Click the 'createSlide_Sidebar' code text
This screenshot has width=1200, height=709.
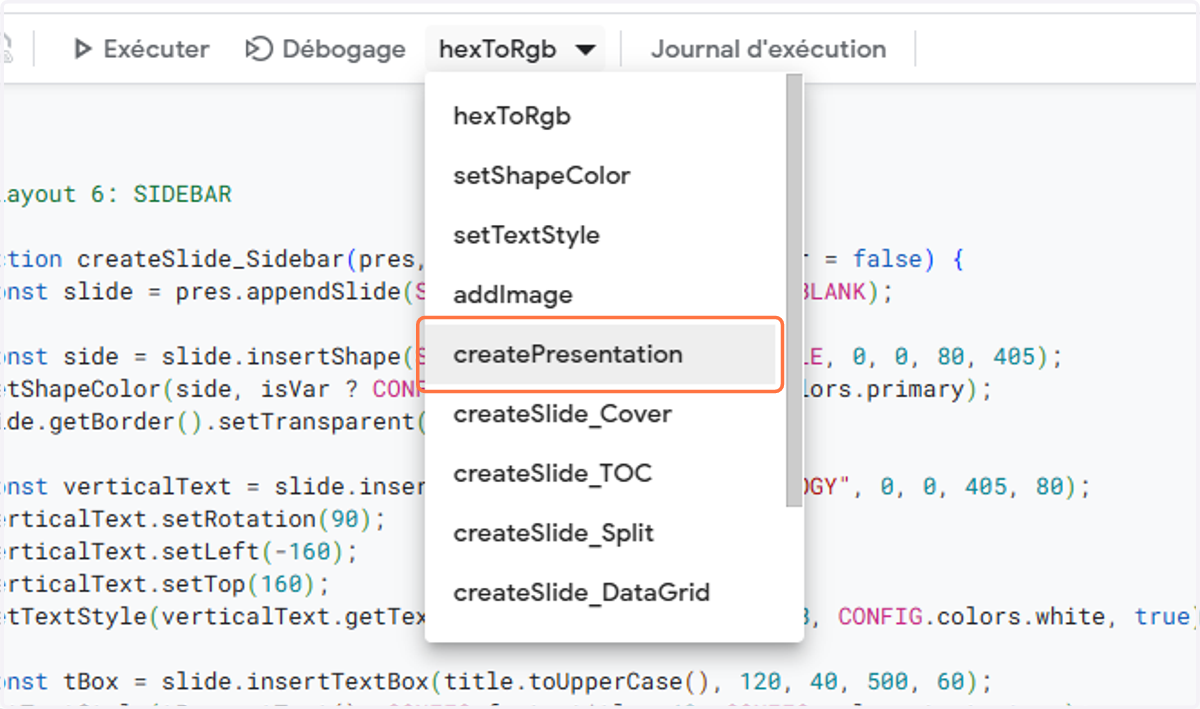click(211, 260)
